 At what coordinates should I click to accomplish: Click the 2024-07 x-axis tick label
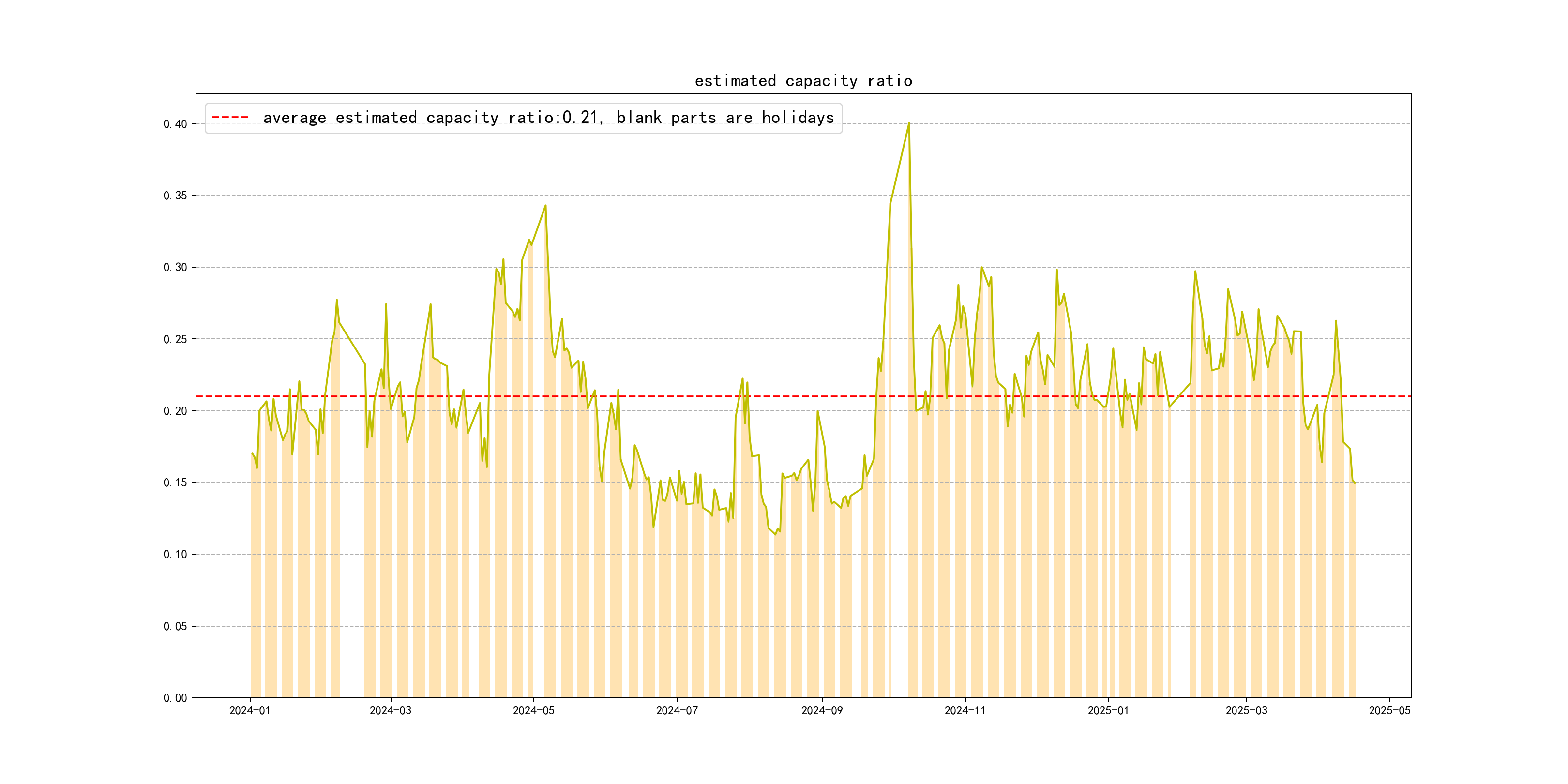677,710
